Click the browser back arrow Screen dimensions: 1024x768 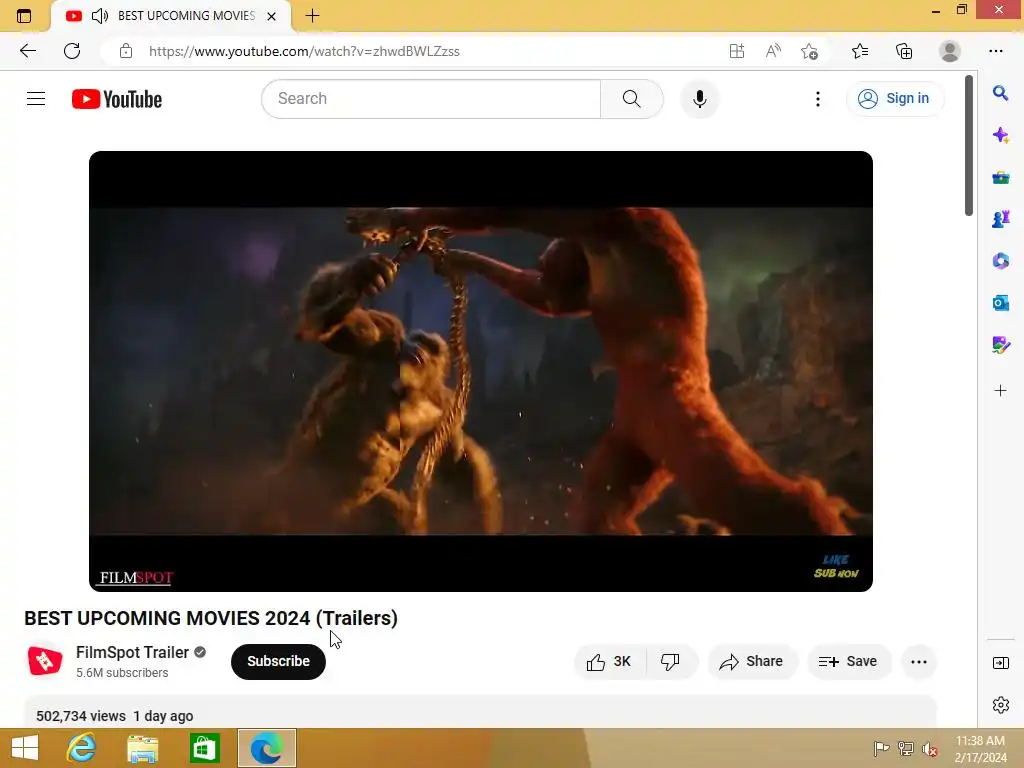[28, 51]
